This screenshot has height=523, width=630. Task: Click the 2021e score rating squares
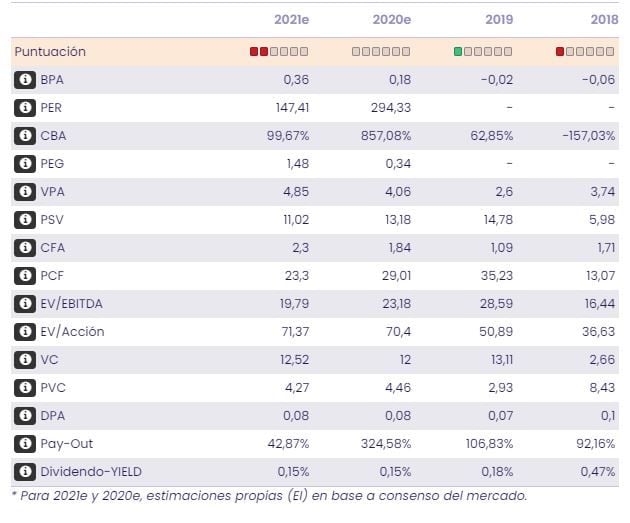click(279, 51)
